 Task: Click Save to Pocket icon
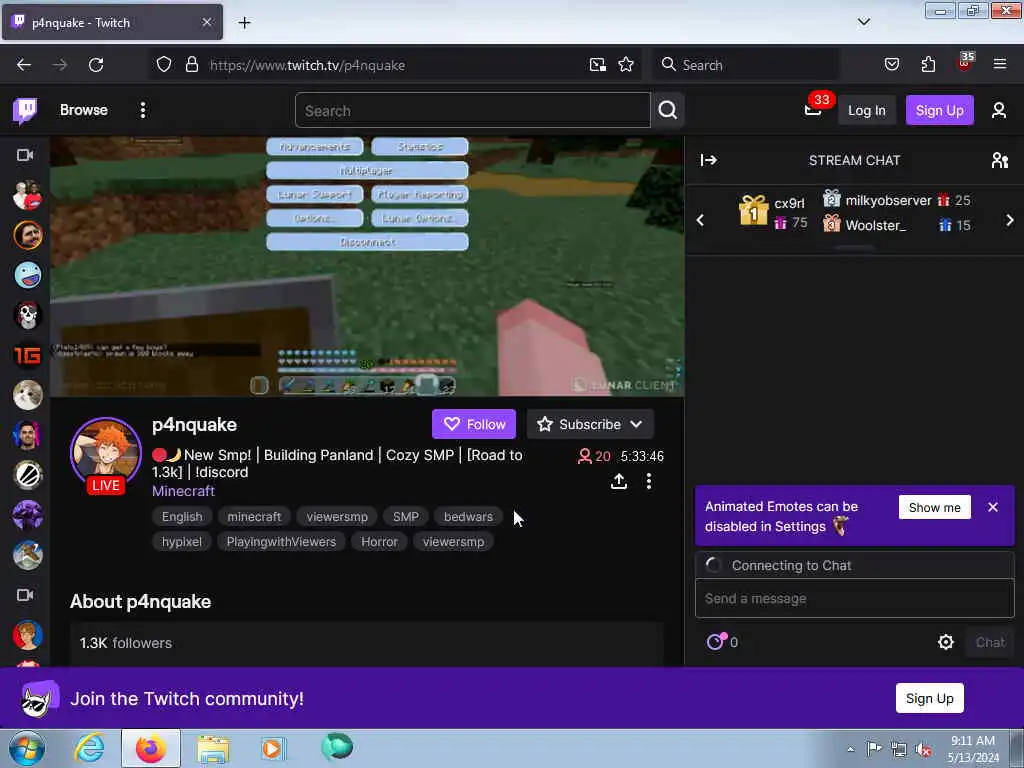[891, 64]
